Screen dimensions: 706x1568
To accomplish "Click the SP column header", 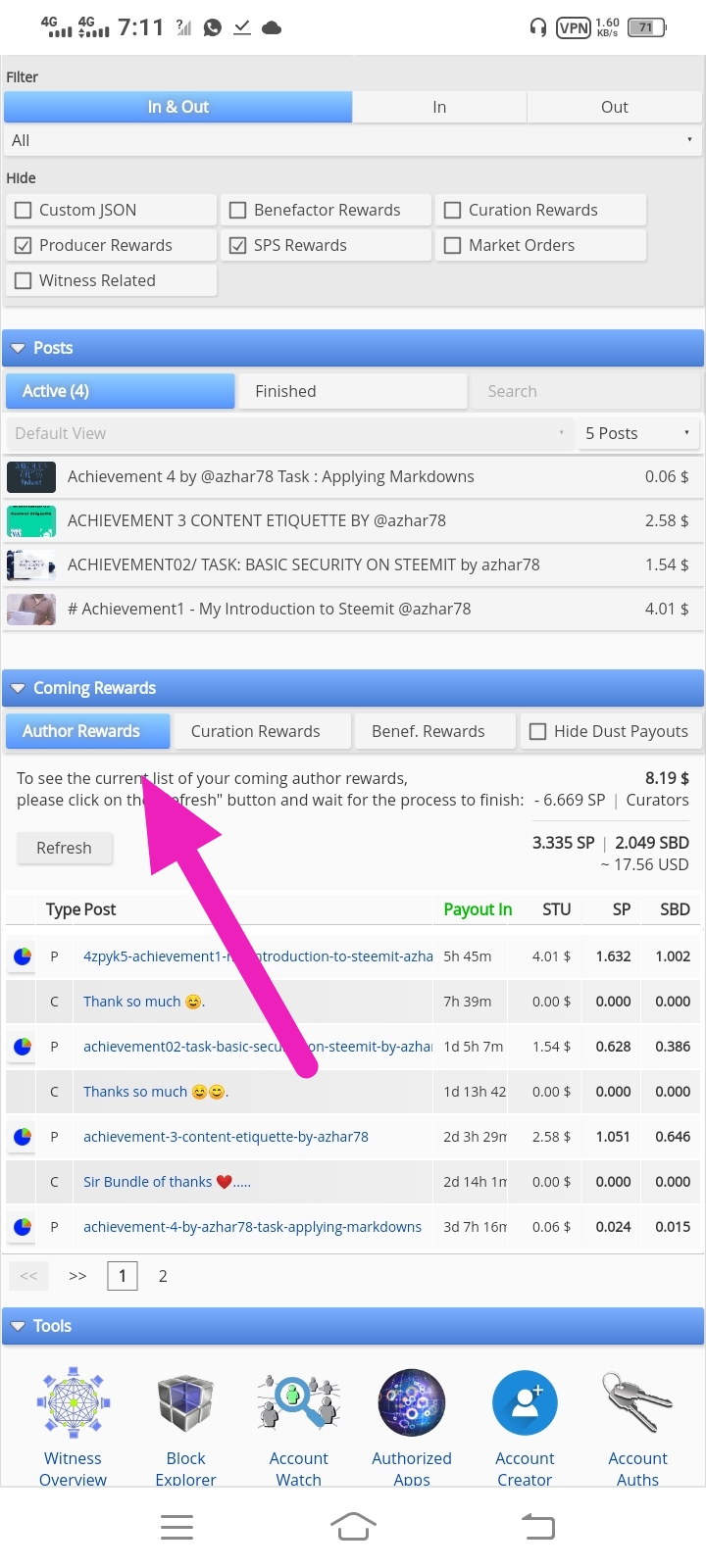I will (622, 909).
